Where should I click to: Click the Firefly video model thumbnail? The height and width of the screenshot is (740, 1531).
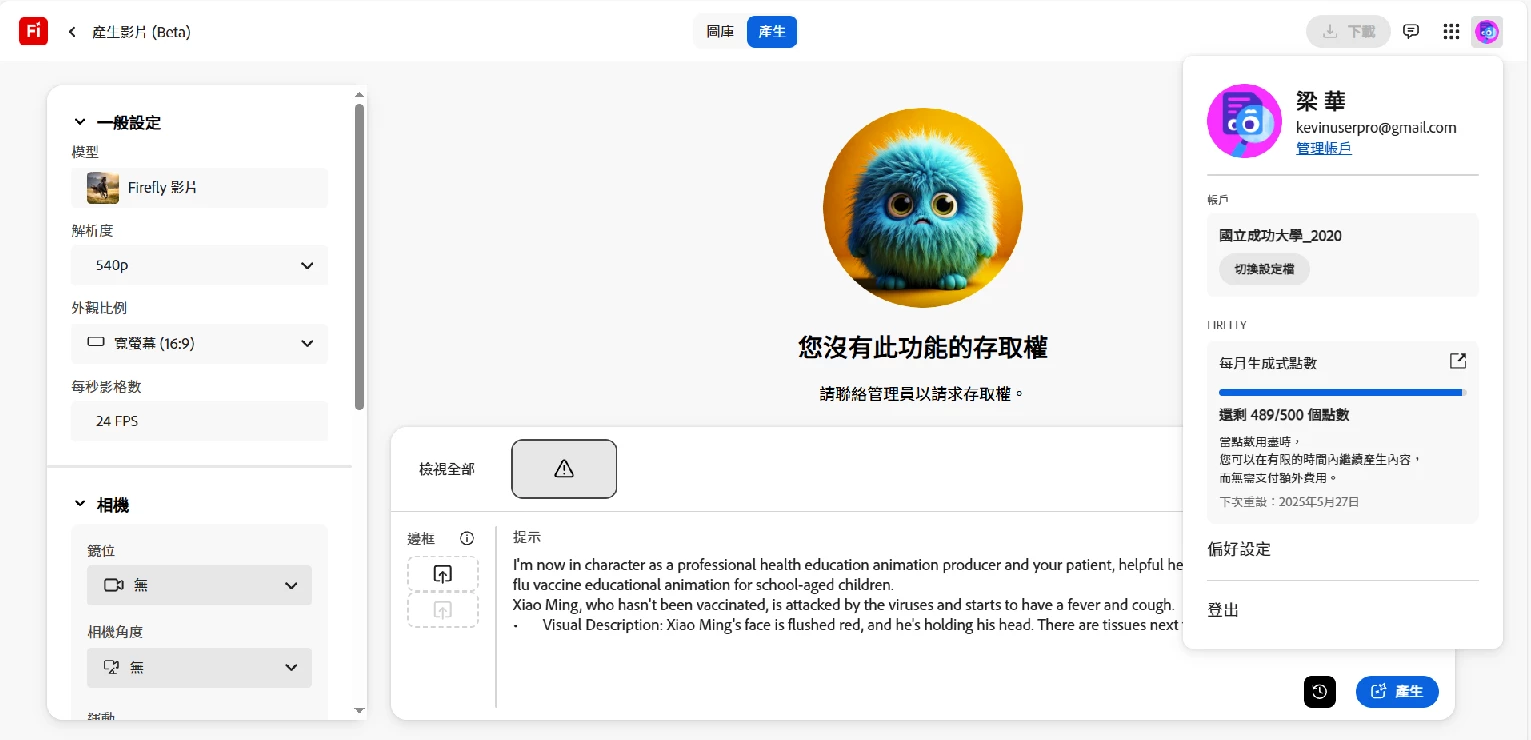point(103,188)
